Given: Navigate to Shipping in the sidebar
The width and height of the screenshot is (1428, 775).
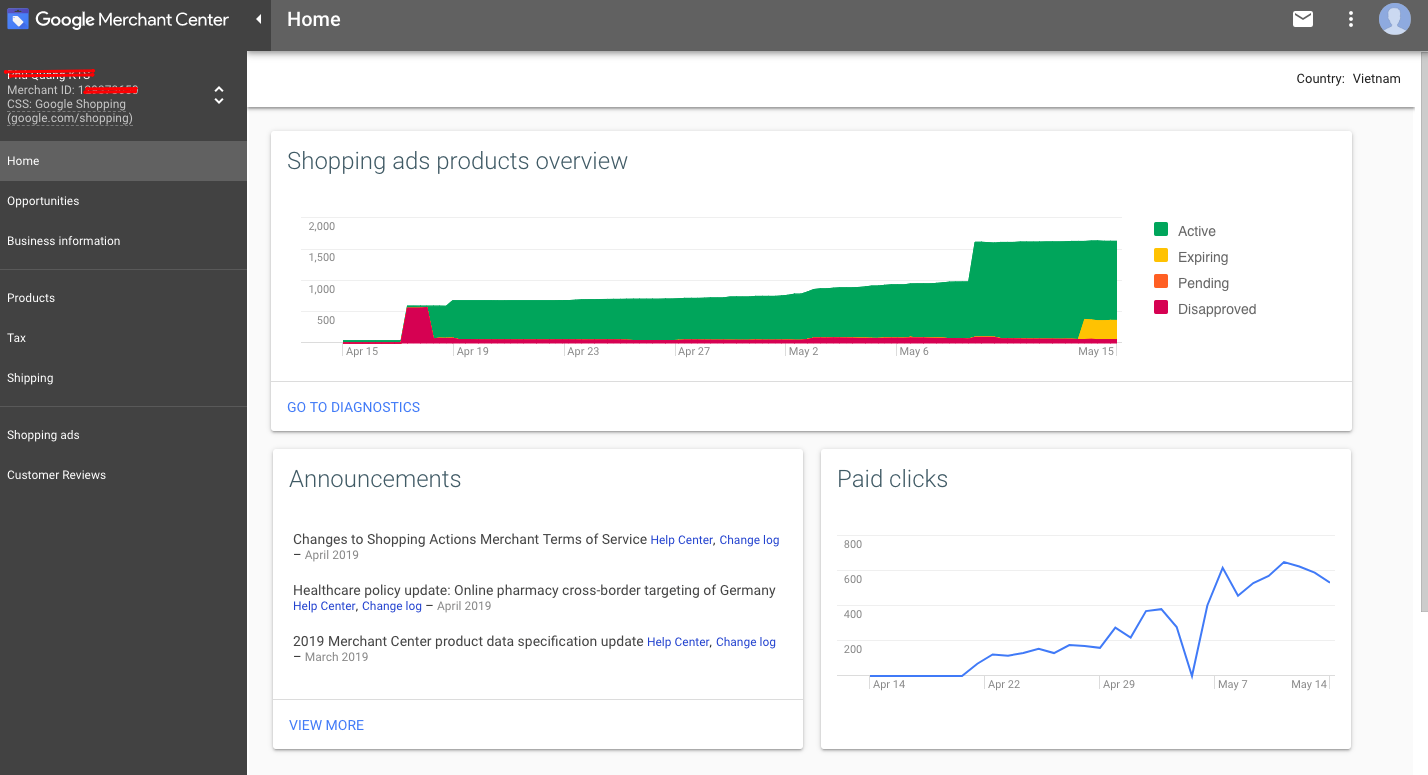Looking at the screenshot, I should pyautogui.click(x=30, y=378).
